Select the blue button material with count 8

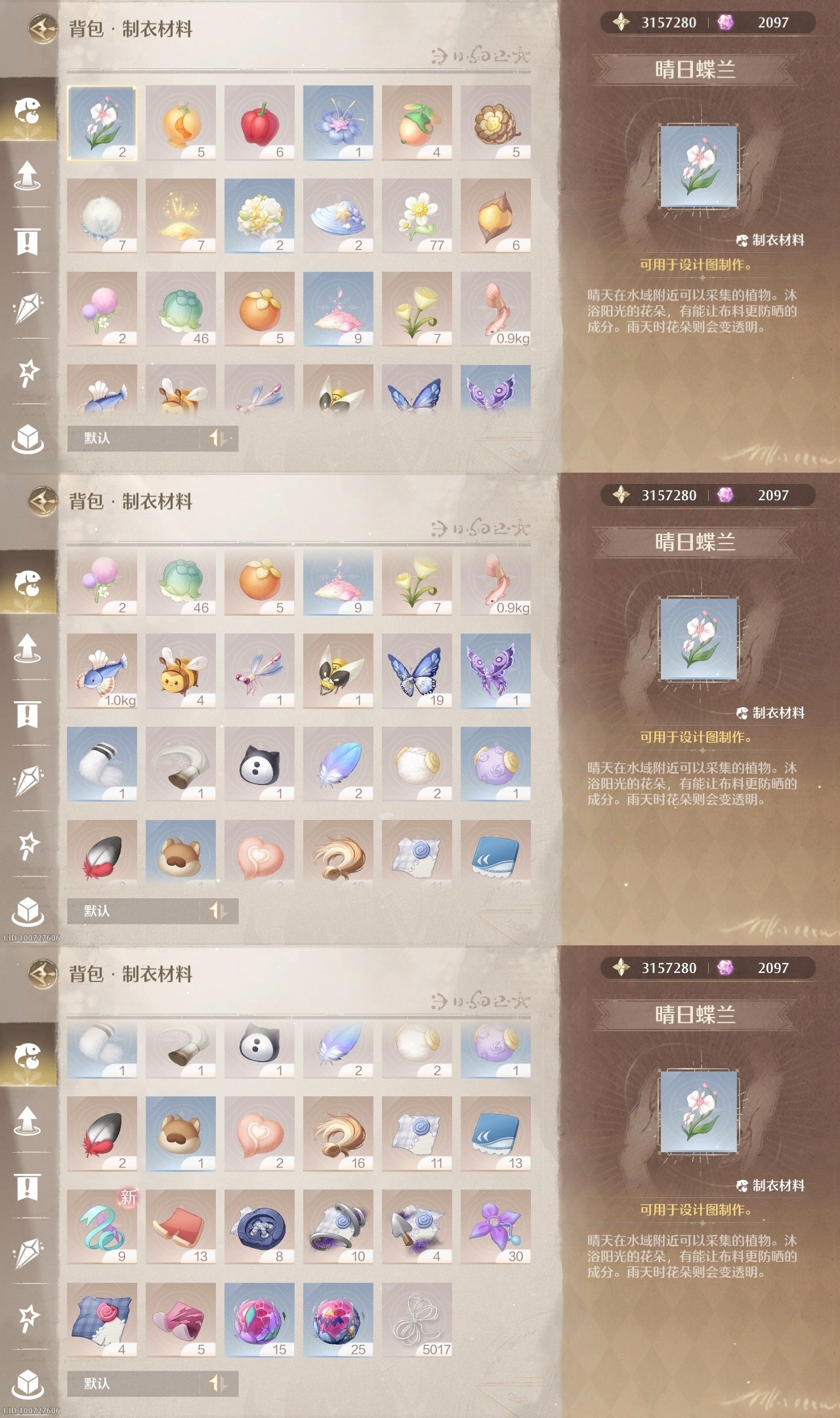click(x=259, y=1227)
